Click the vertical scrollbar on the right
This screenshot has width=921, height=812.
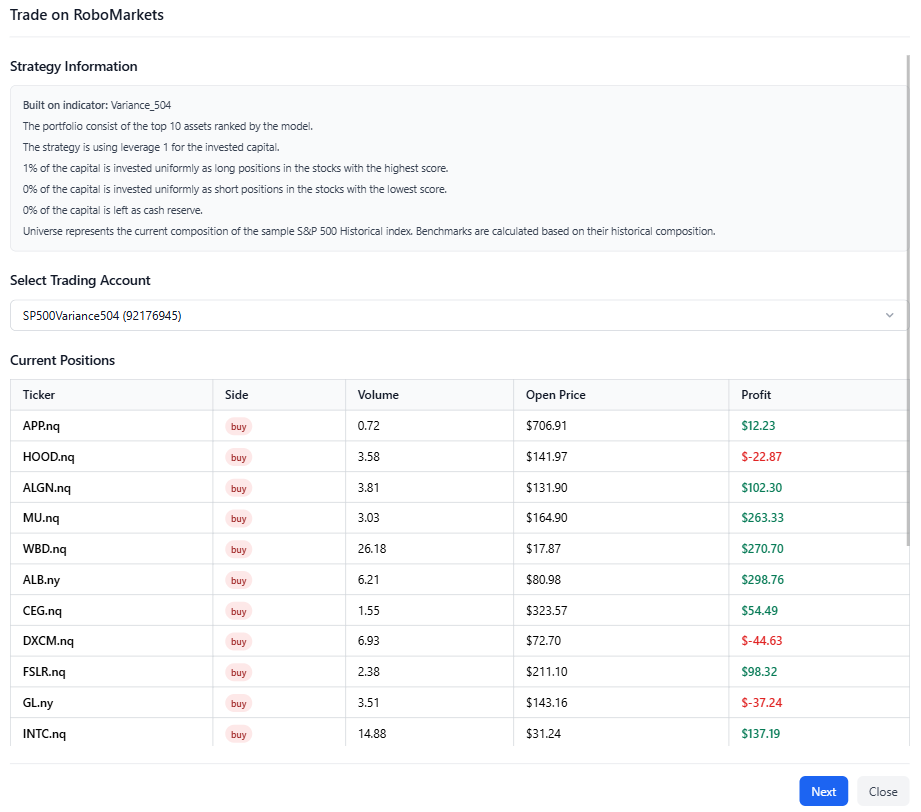click(x=908, y=300)
